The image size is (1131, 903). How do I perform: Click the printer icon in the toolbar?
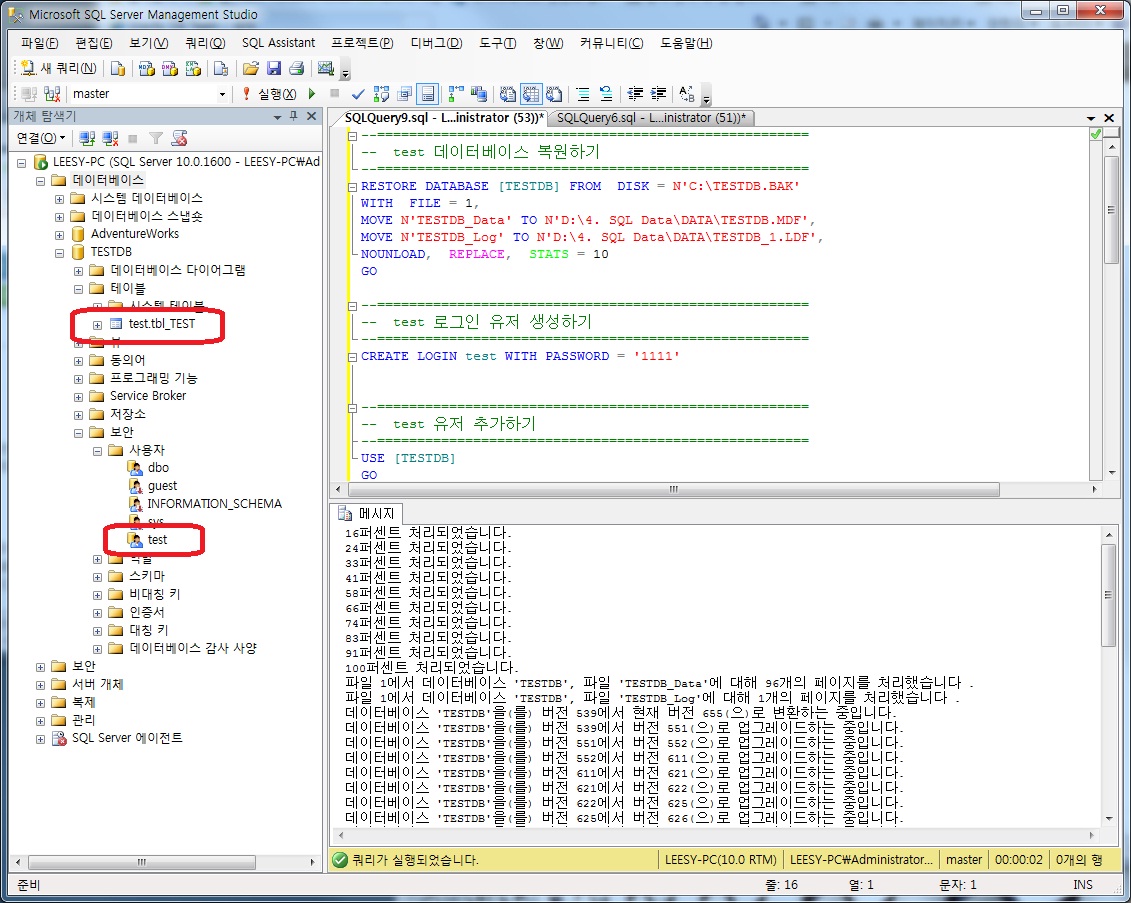296,69
